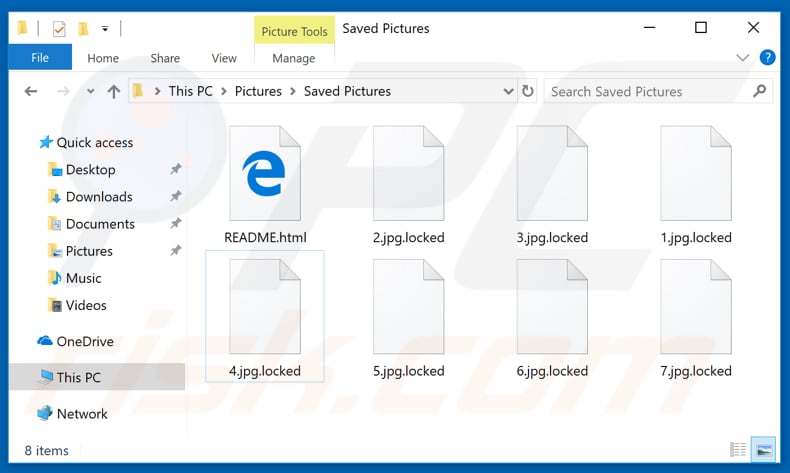Image resolution: width=790 pixels, height=473 pixels.
Task: Click Properties icon in quick access toolbar
Action: (x=59, y=29)
